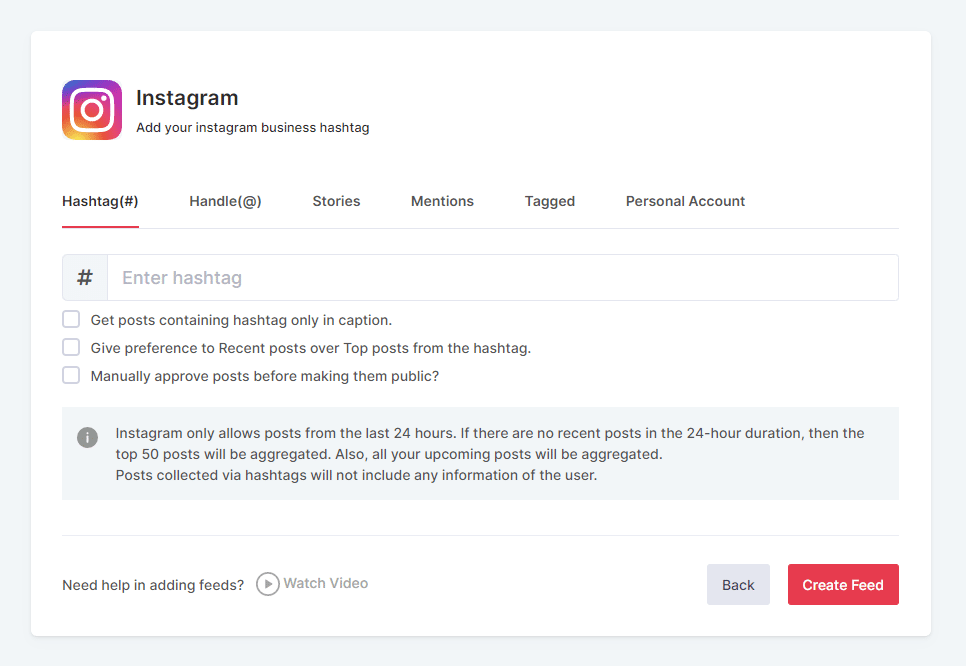Screen dimensions: 966x666
Task: Click the hash symbol prefix icon
Action: (85, 278)
